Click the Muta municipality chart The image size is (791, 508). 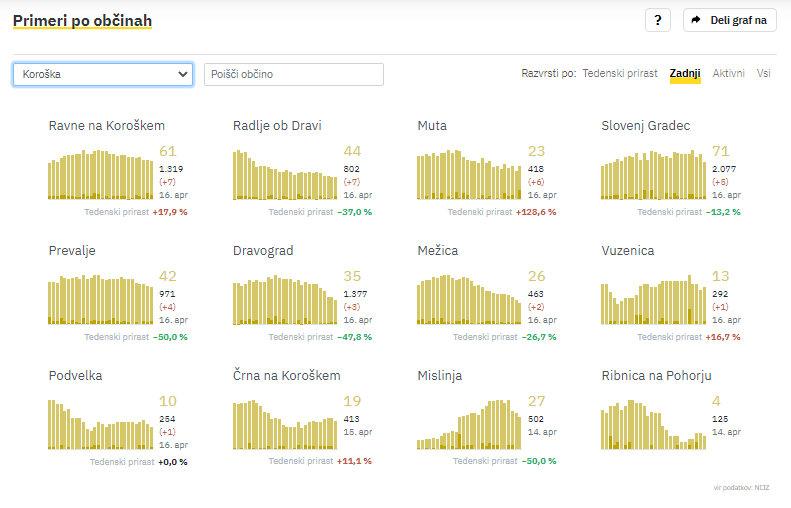[469, 174]
